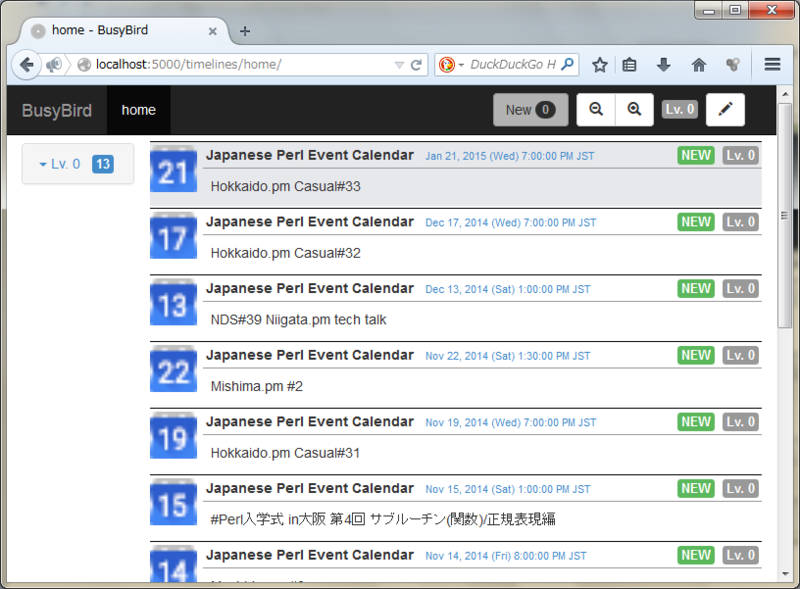
Task: Click the calendar icon showing 13
Action: [172, 303]
